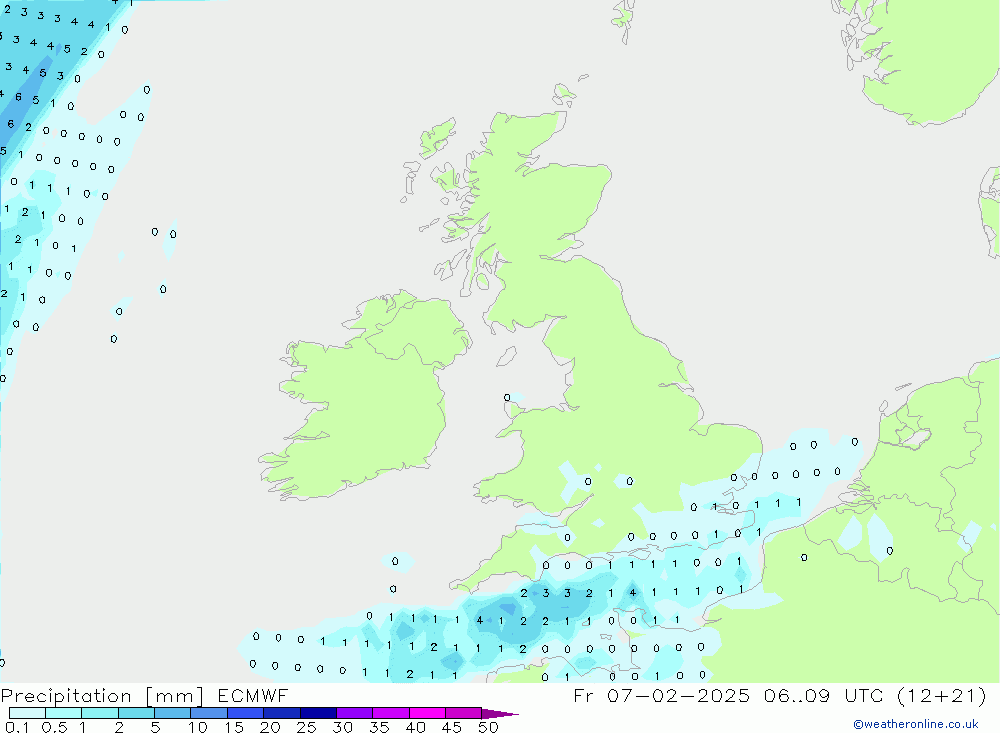Screen dimensions: 1000x733
Task: Select the 40–45 mm magenta legend swatch
Action: click(x=427, y=713)
